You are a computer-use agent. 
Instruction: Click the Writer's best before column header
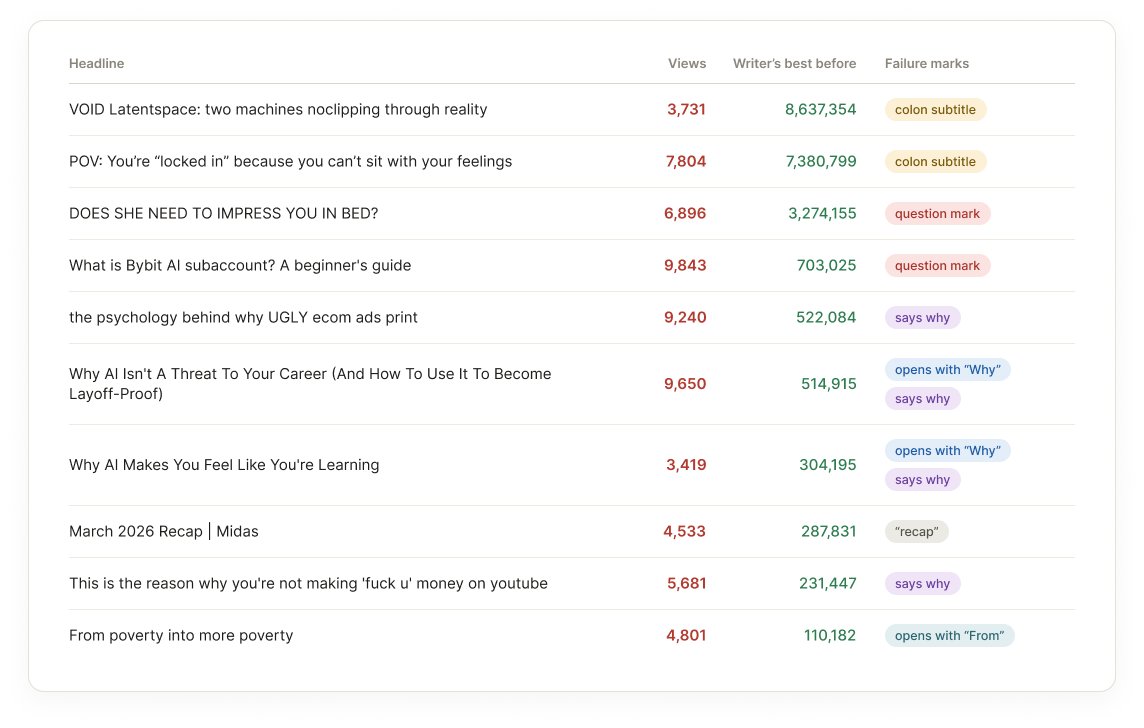(795, 63)
